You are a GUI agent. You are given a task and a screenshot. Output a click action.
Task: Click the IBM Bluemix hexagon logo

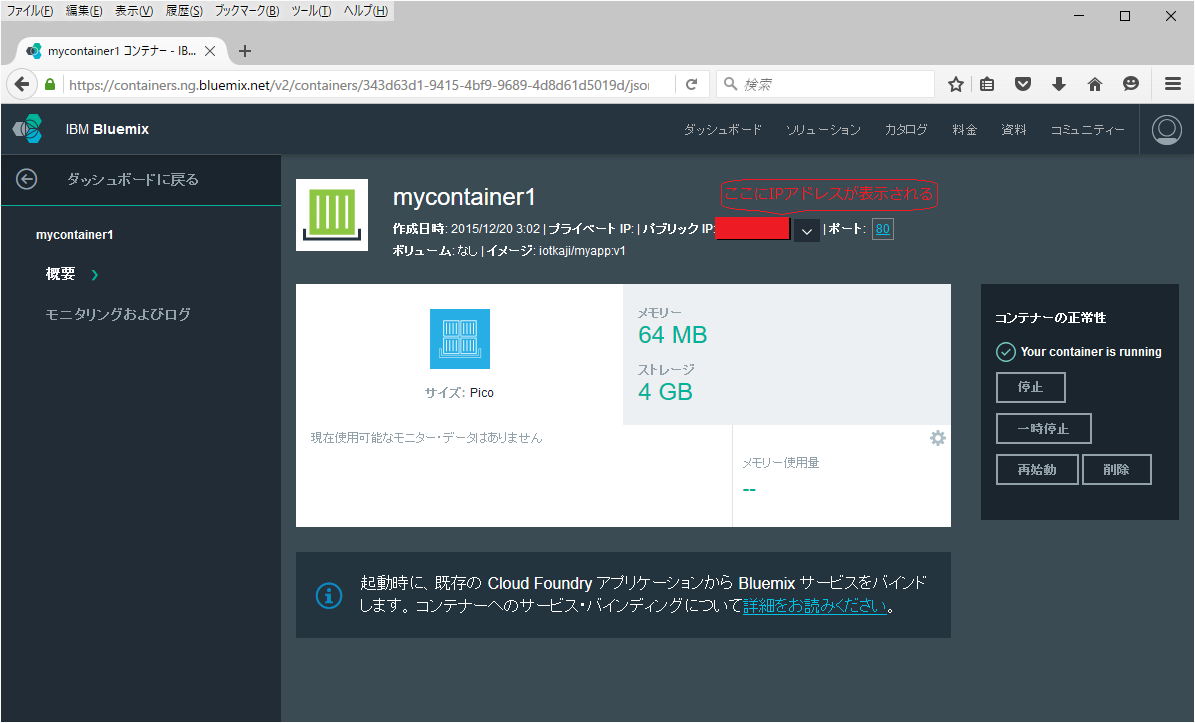coord(28,129)
